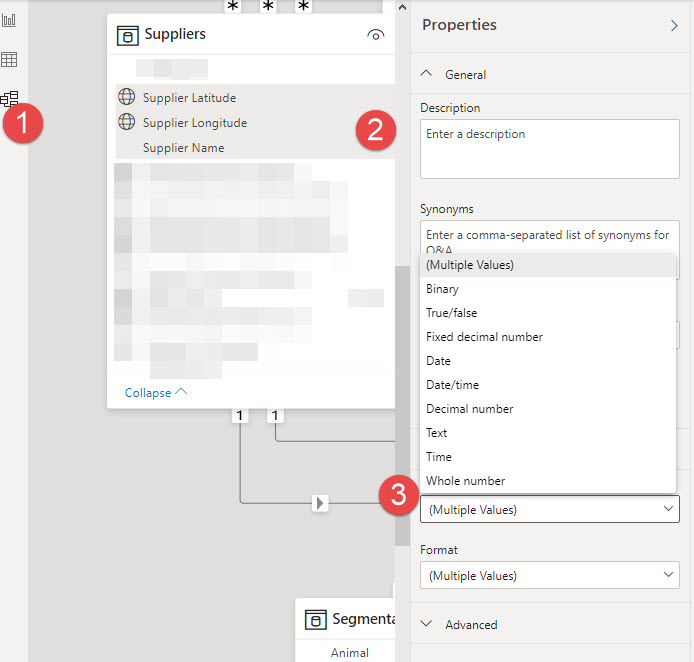Choose Time data type option
694x662 pixels.
click(x=548, y=456)
